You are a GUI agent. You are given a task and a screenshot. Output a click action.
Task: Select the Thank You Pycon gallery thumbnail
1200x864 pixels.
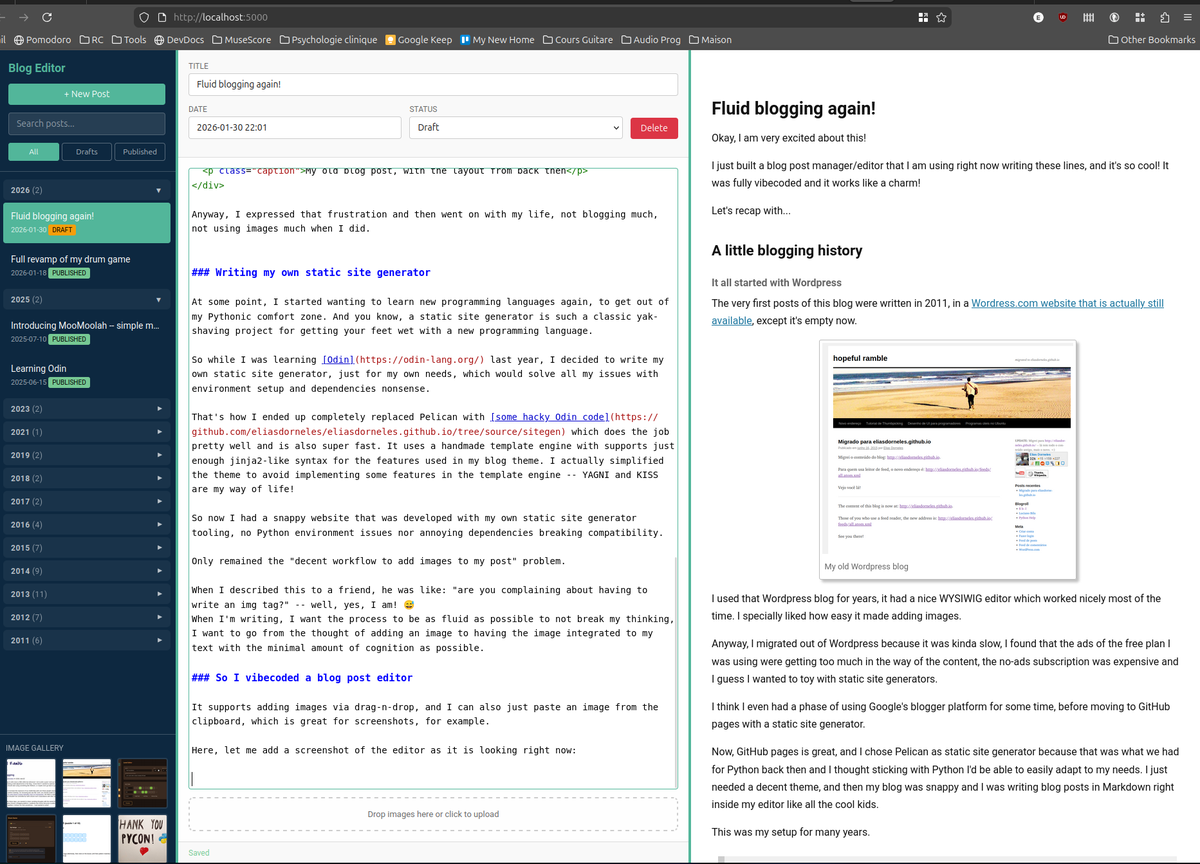click(145, 838)
